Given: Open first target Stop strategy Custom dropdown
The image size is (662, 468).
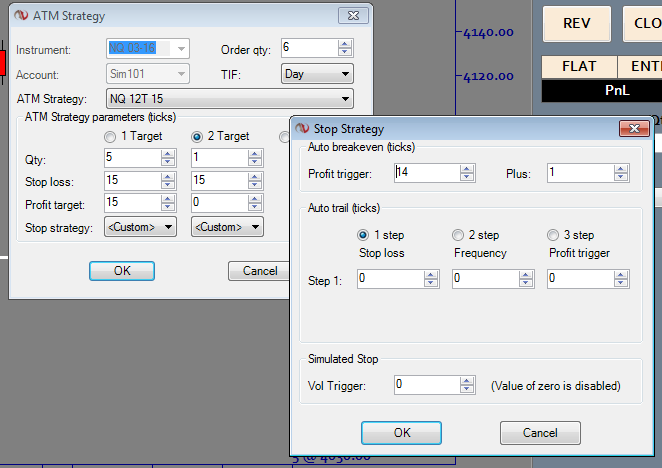Looking at the screenshot, I should (x=140, y=227).
